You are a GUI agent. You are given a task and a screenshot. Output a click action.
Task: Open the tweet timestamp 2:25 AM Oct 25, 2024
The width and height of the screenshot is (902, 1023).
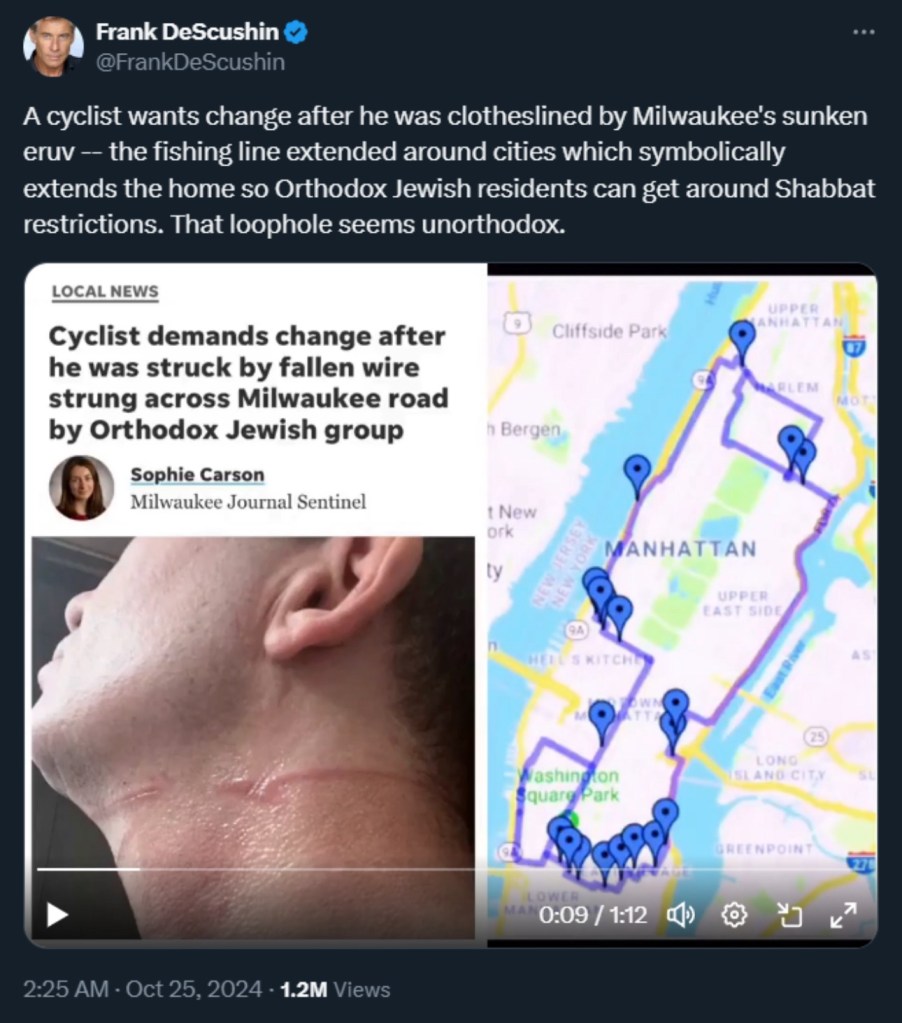point(142,989)
